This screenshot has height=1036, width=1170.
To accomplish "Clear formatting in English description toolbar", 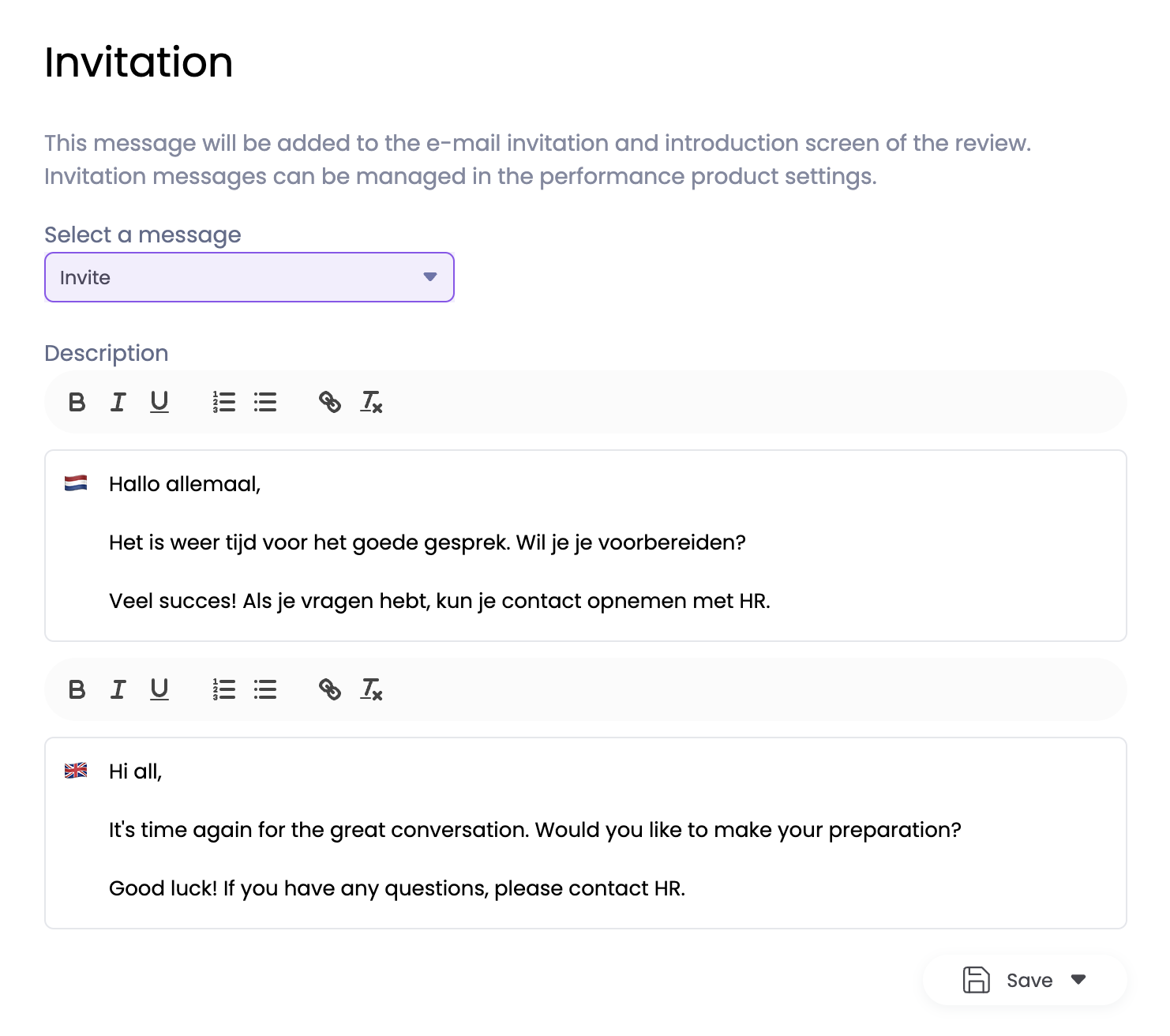I will tap(371, 690).
